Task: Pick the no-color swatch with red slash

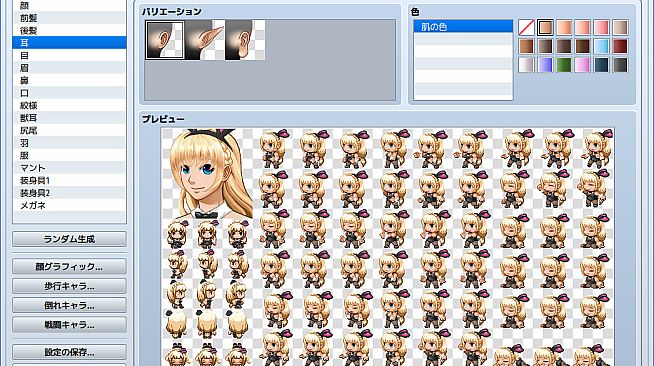Action: (x=526, y=28)
